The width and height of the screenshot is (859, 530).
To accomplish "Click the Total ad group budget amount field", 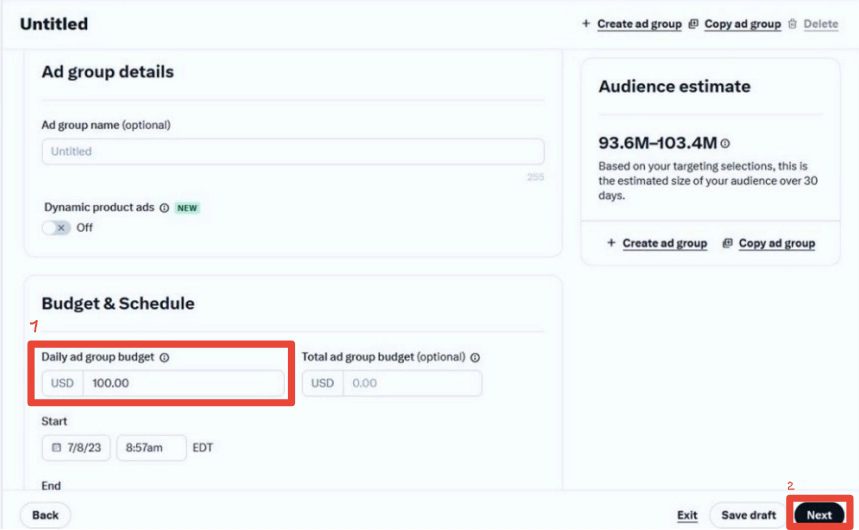I will [413, 383].
